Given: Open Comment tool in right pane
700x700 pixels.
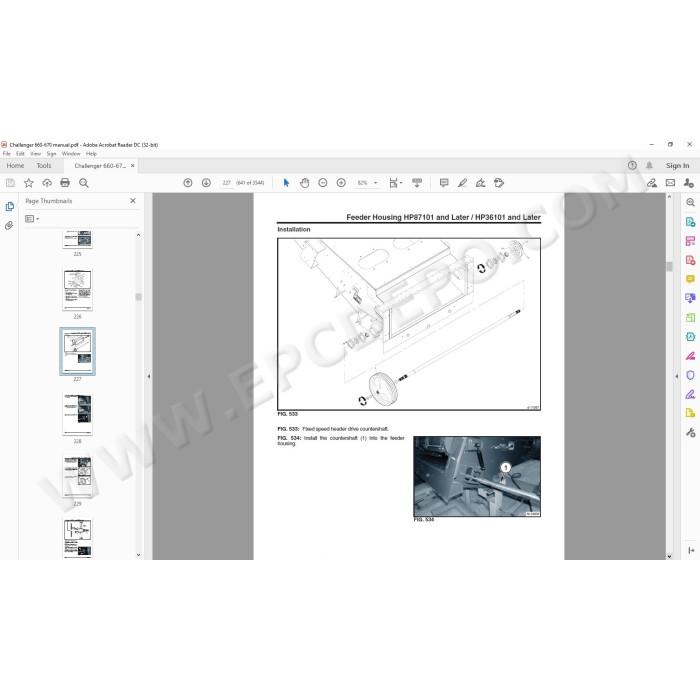Looking at the screenshot, I should click(x=690, y=279).
